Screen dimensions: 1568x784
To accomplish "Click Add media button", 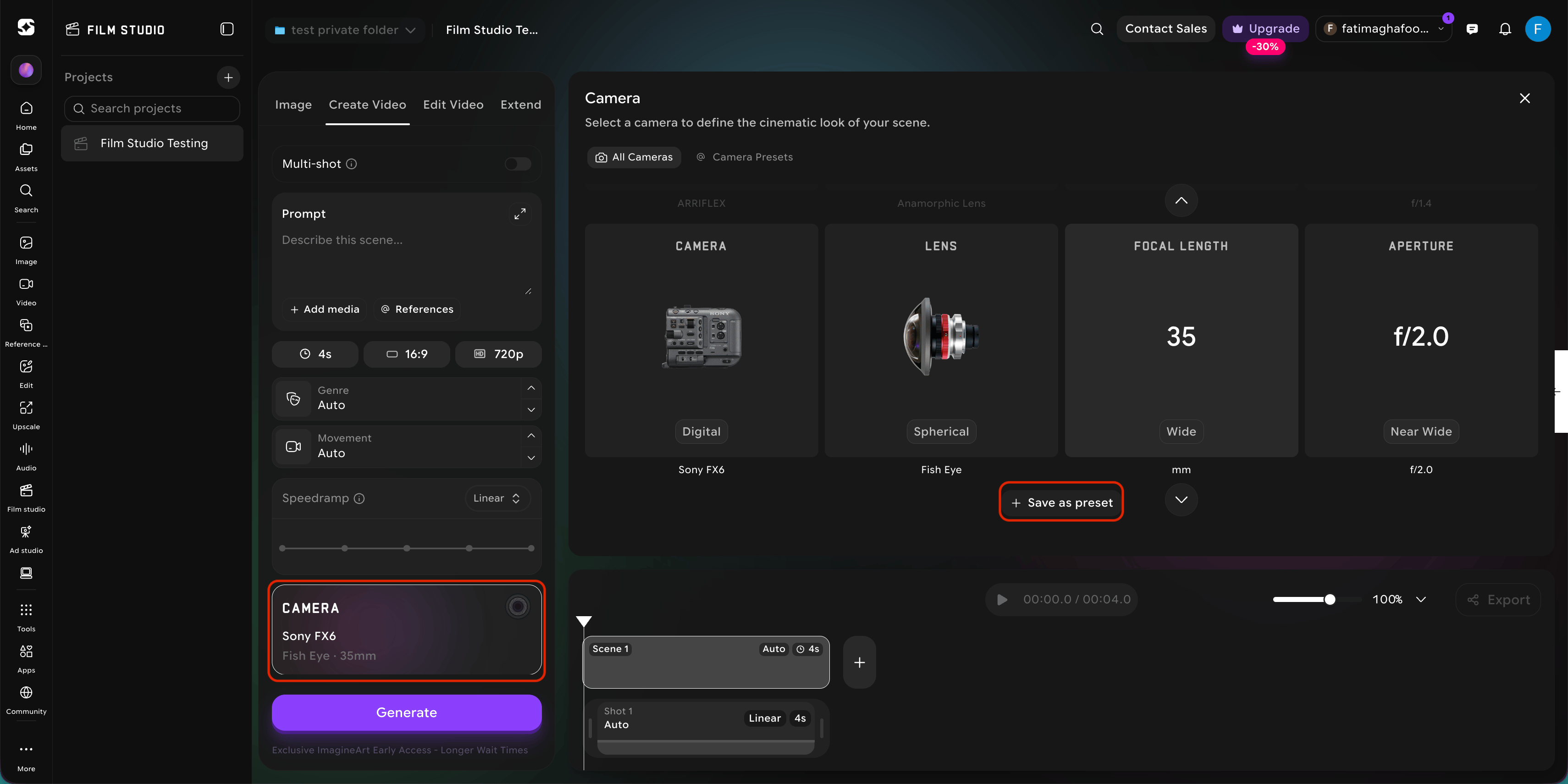I will (325, 309).
